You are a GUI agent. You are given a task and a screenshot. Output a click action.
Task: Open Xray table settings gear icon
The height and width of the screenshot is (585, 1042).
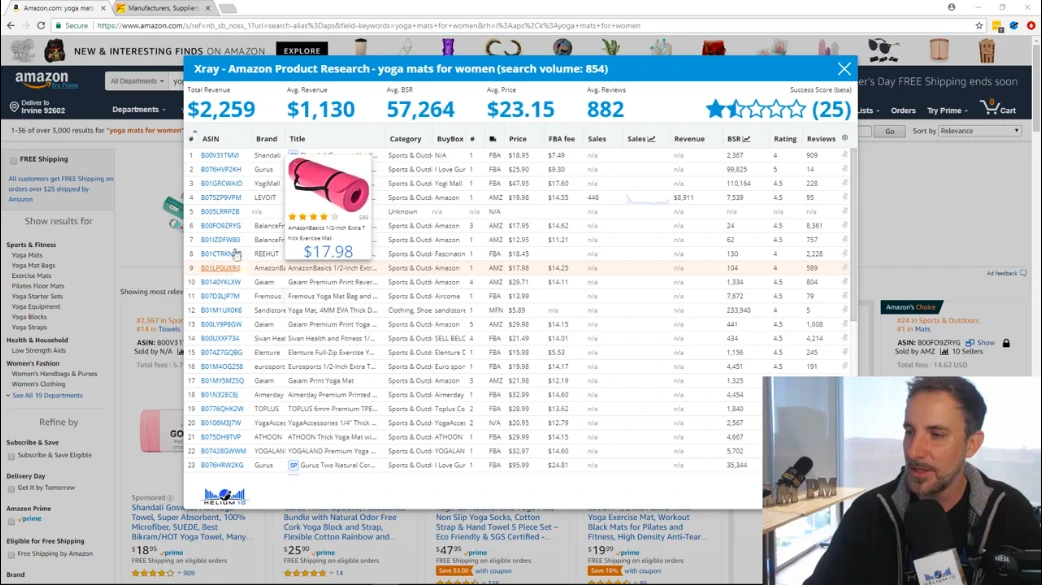(845, 139)
